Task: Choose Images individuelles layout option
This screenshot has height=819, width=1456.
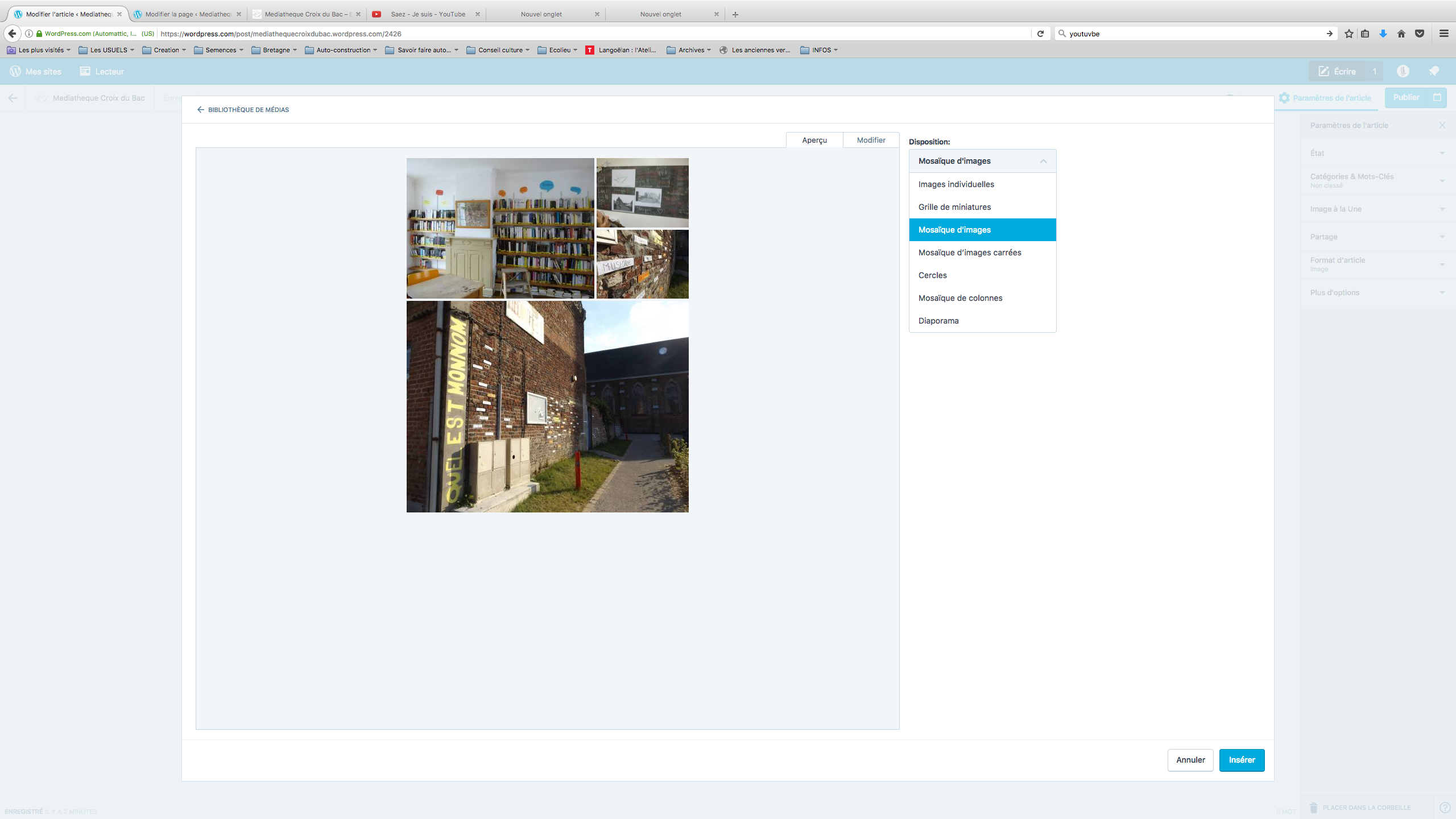Action: click(956, 184)
